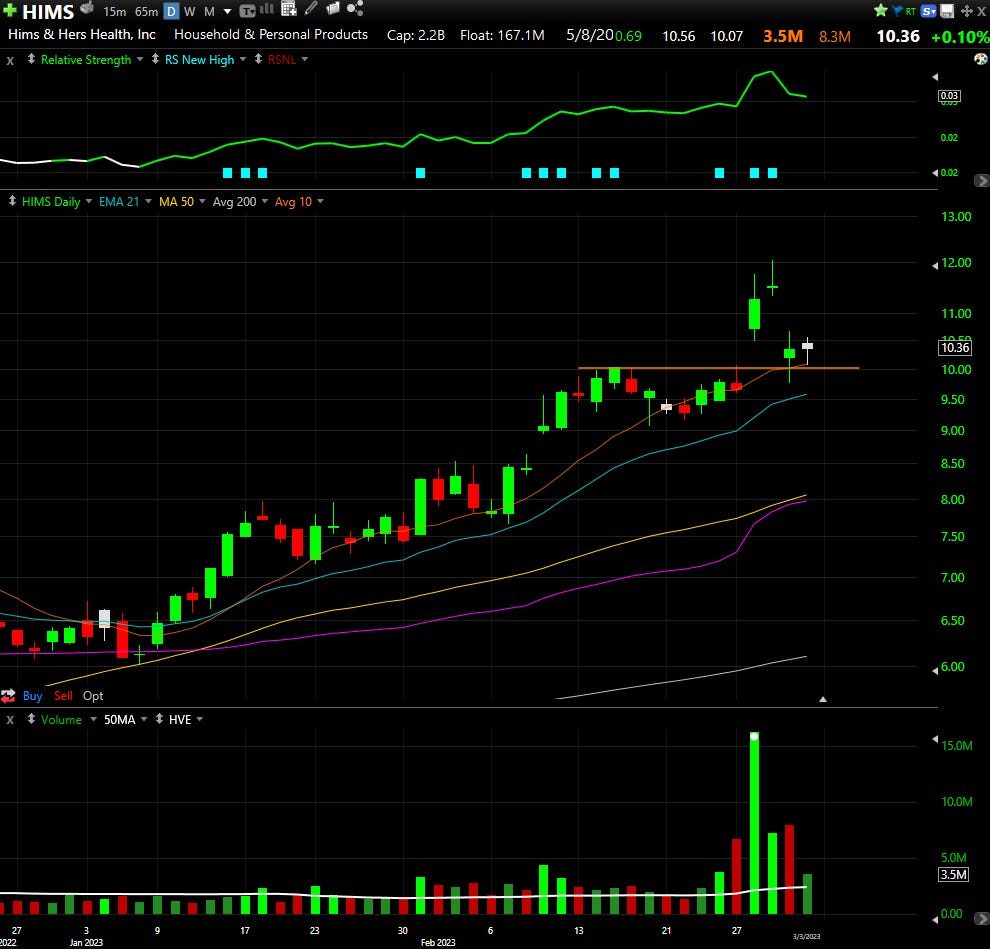Screen dimensions: 990x949
Task: Open the Avg 10 settings dropdown
Action: [x=320, y=201]
